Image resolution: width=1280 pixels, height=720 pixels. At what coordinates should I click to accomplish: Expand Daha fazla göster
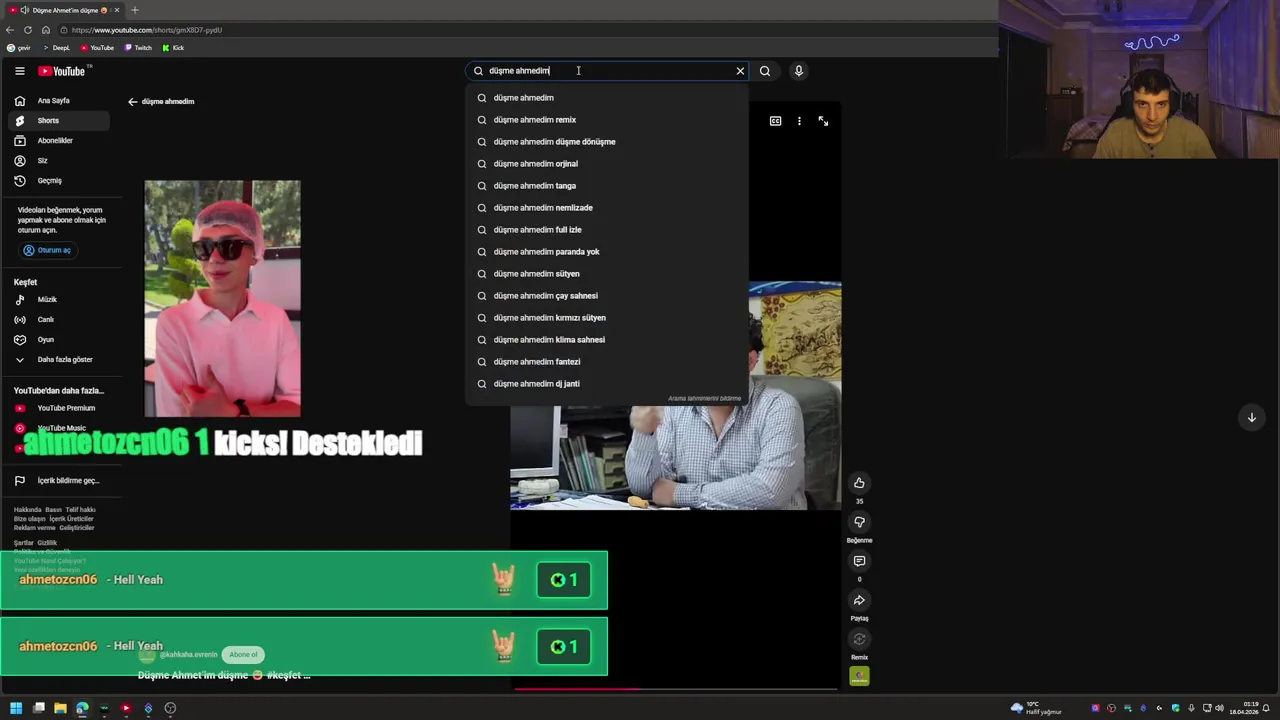click(x=60, y=360)
